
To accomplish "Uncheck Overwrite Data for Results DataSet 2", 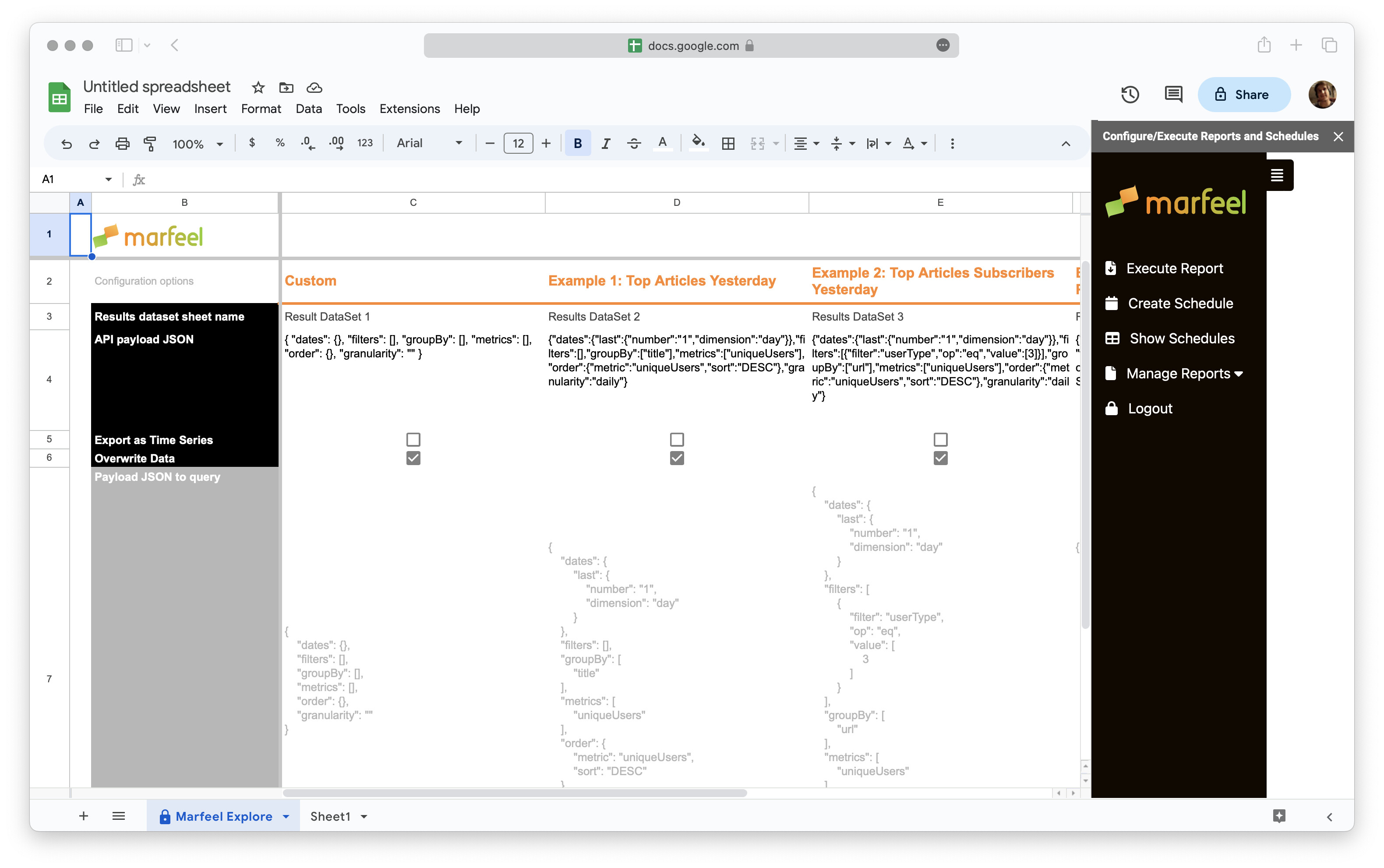I will [x=677, y=458].
